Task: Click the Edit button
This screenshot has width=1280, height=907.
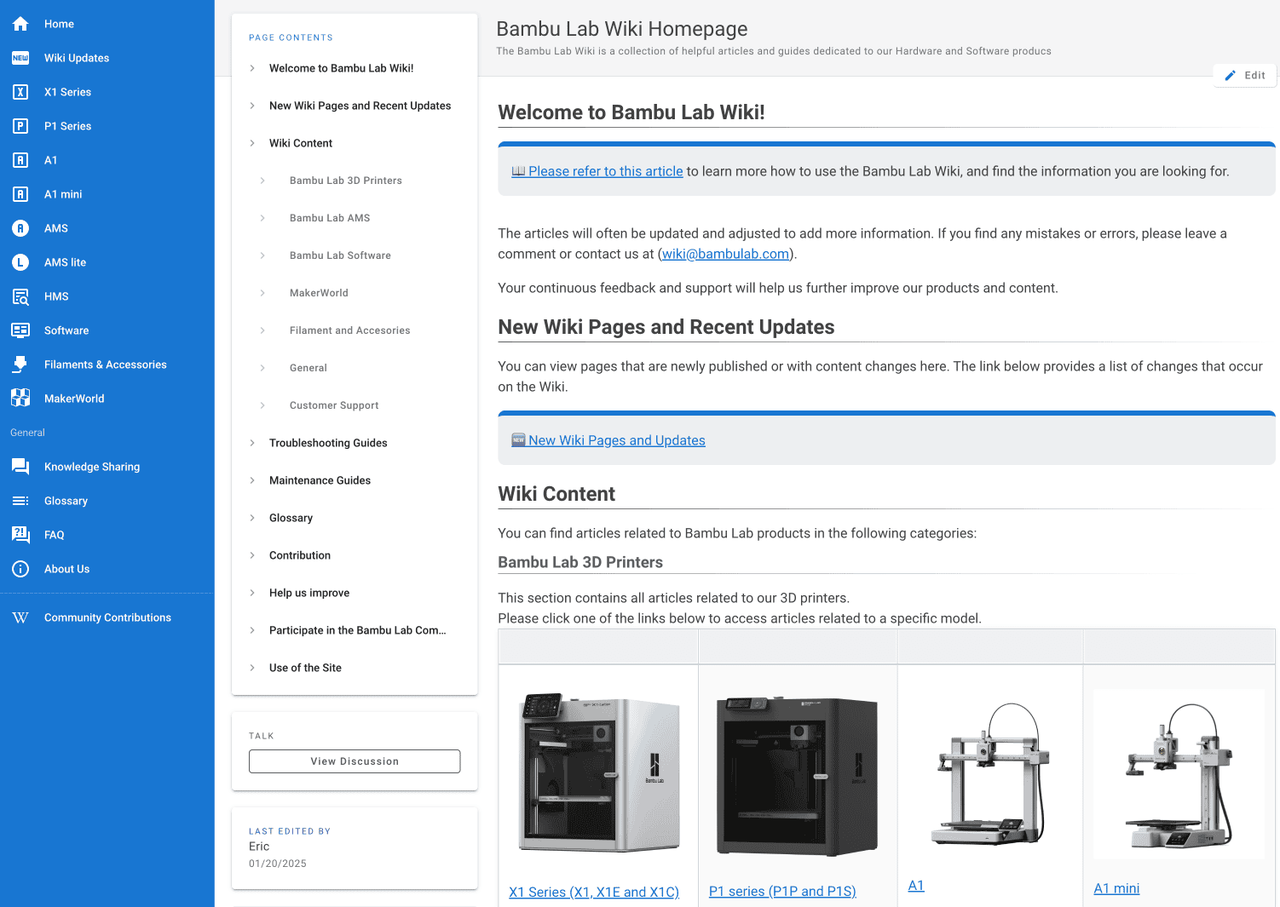Action: point(1245,75)
